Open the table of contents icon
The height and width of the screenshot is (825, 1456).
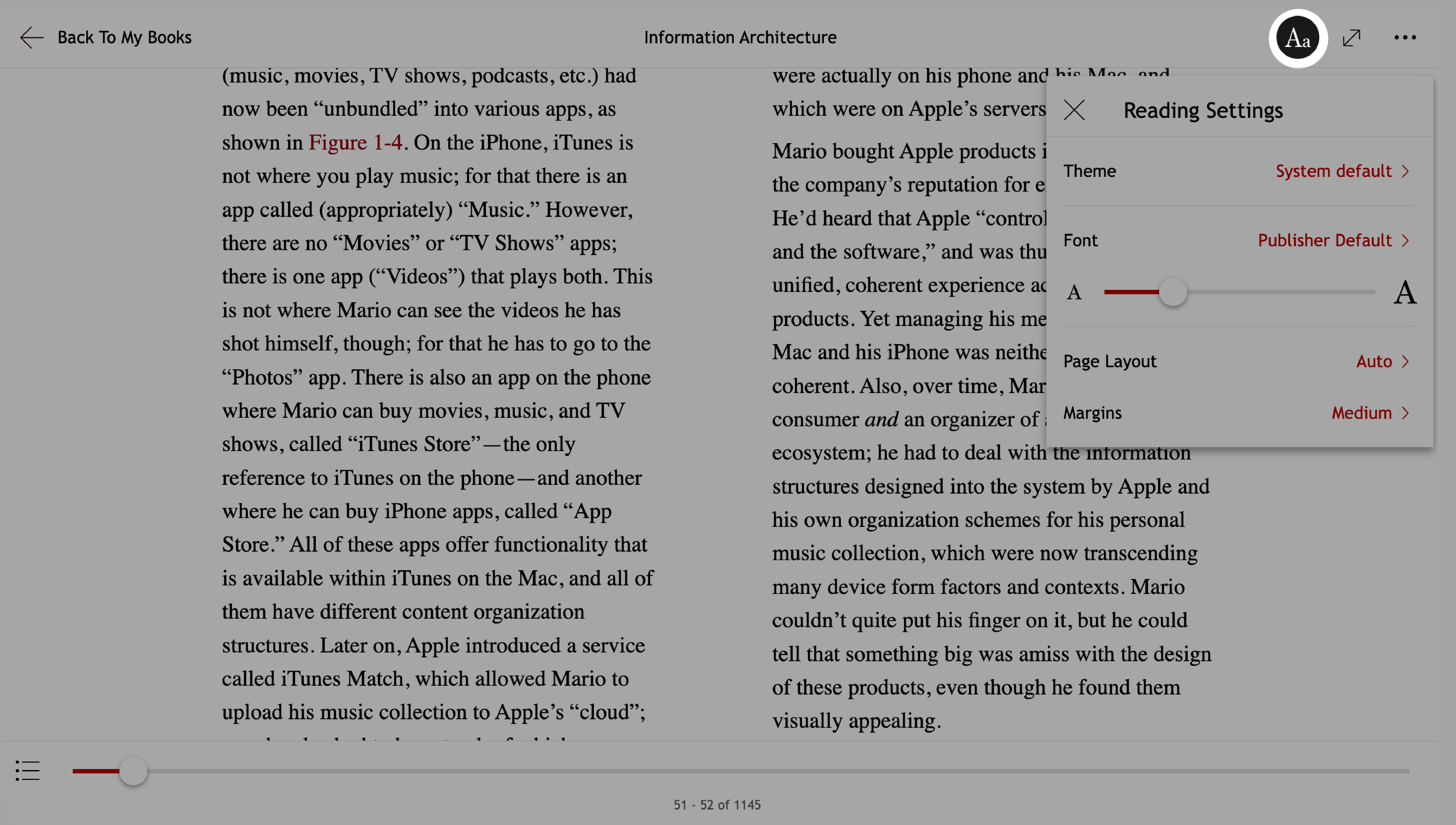point(27,771)
